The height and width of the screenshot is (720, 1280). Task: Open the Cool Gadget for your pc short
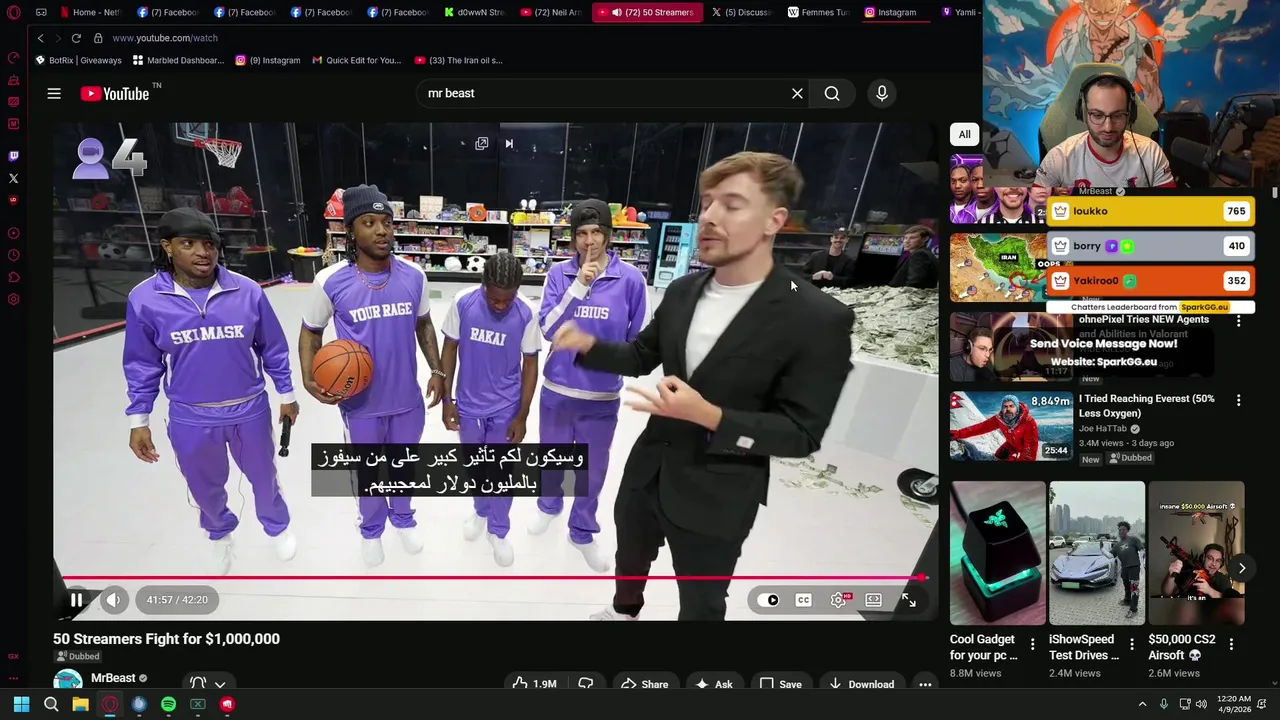(997, 553)
